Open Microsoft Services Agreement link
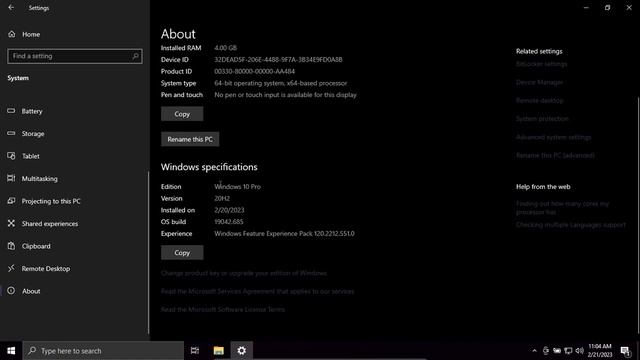This screenshot has width=640, height=360. 258,291
